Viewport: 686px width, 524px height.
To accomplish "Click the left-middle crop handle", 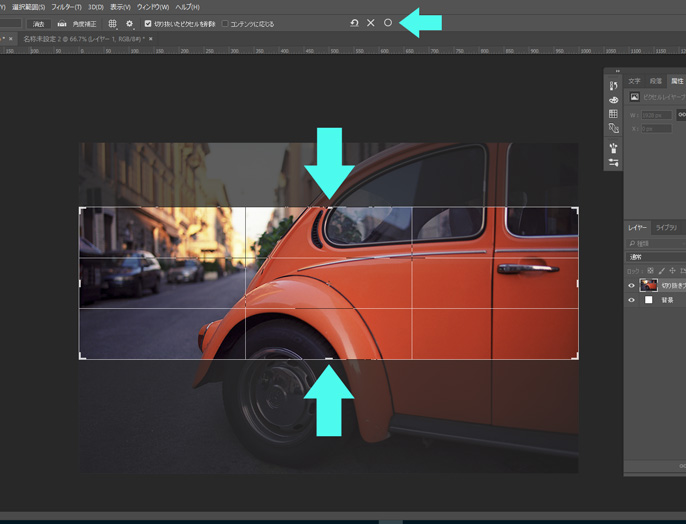I will (x=79, y=283).
